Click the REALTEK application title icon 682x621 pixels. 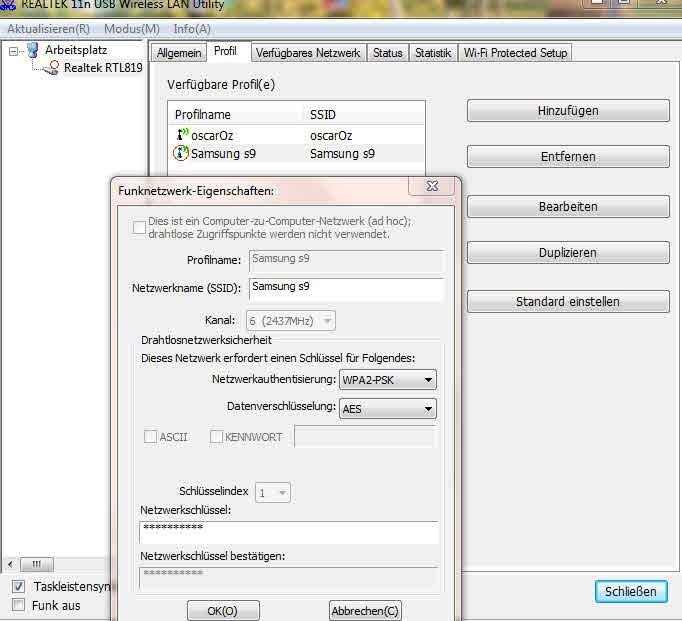tap(8, 5)
